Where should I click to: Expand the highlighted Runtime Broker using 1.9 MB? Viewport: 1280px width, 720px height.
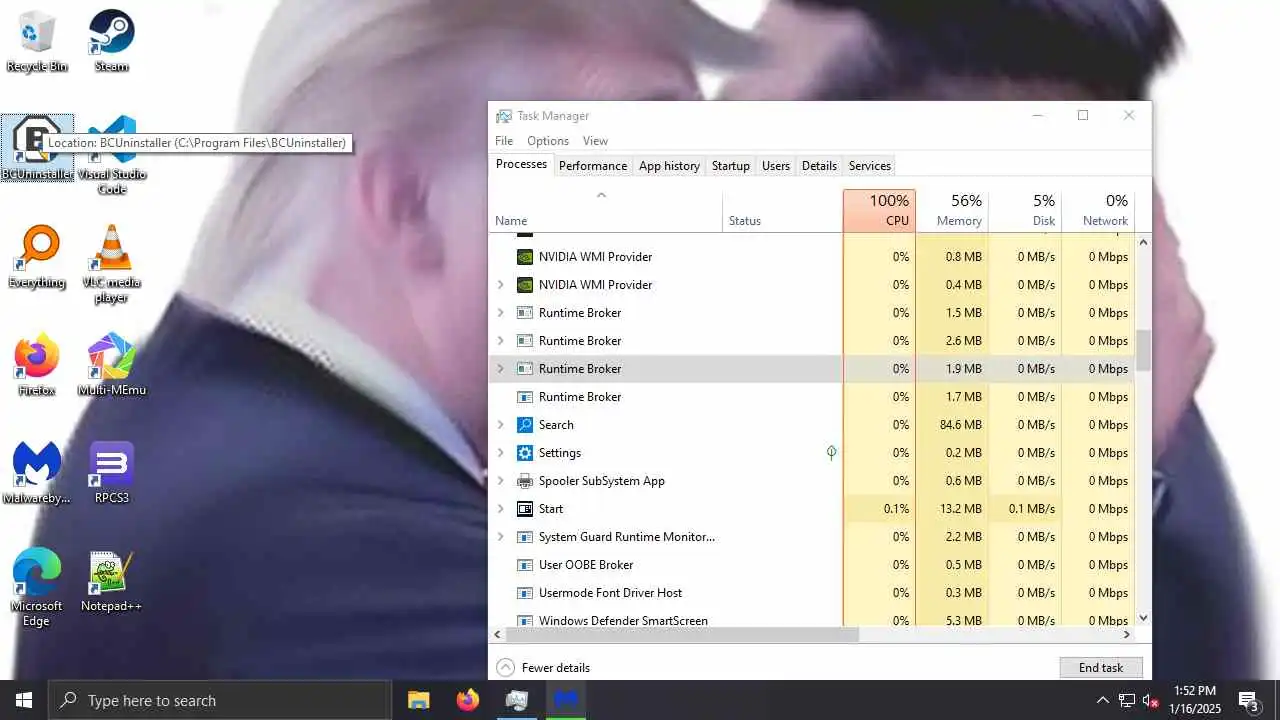501,369
